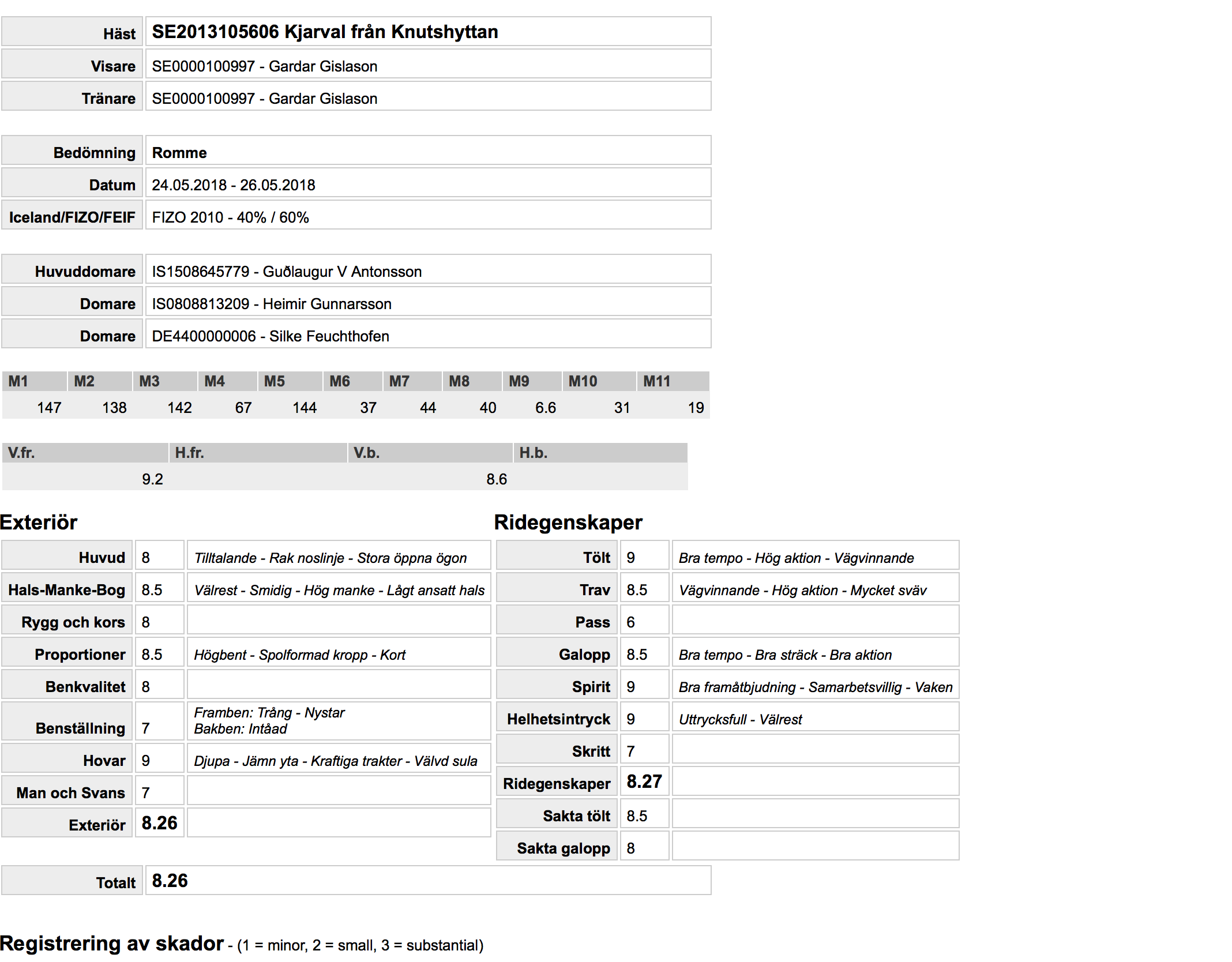Viewport: 1232px width, 962px height.
Task: Click Trav comment 'Vägvinnande - Hög aktion - Mycket sväv'
Action: [x=803, y=591]
